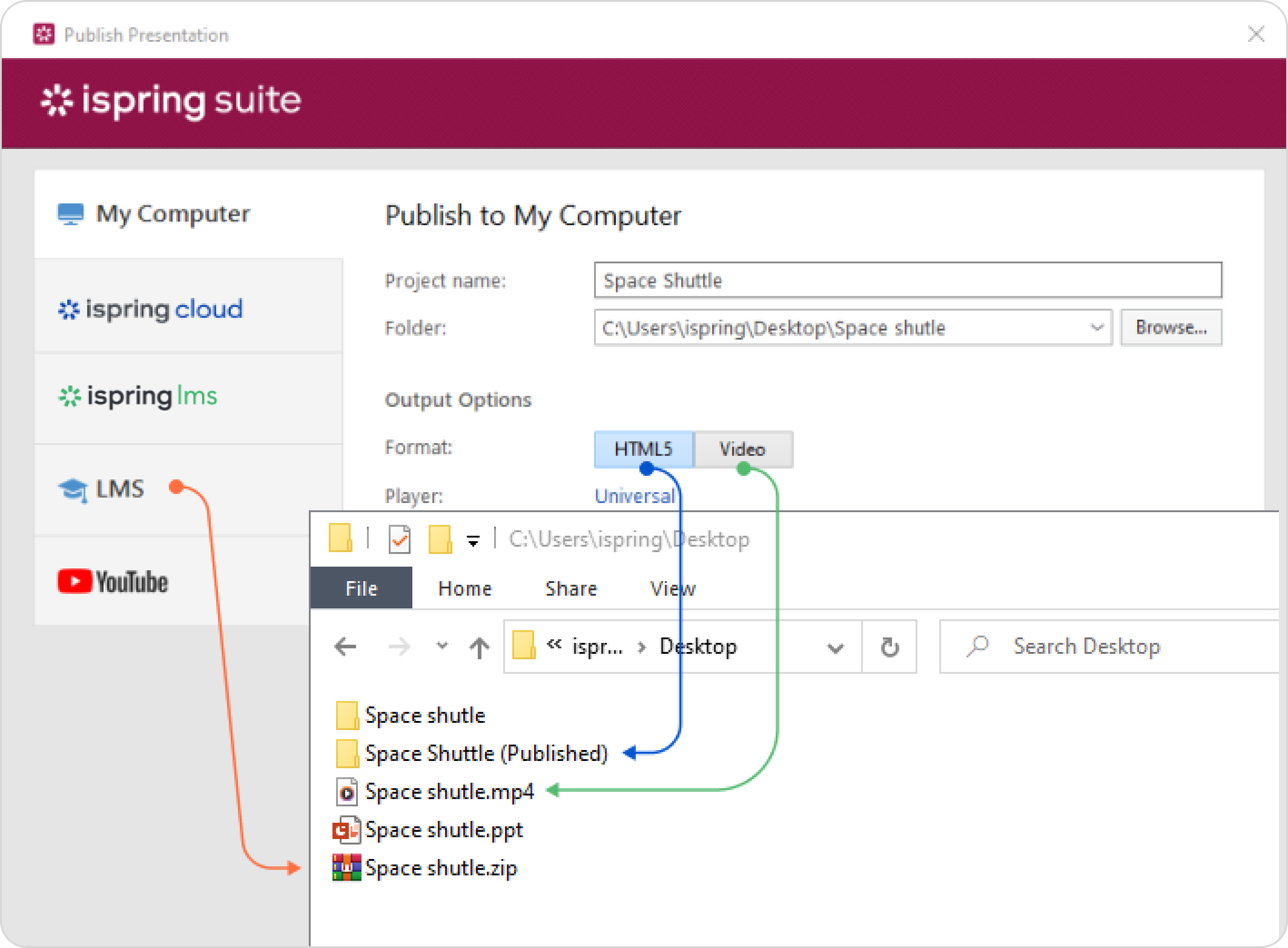Viewport: 1288px width, 948px height.
Task: Click the Explorer back arrow
Action: 345,647
